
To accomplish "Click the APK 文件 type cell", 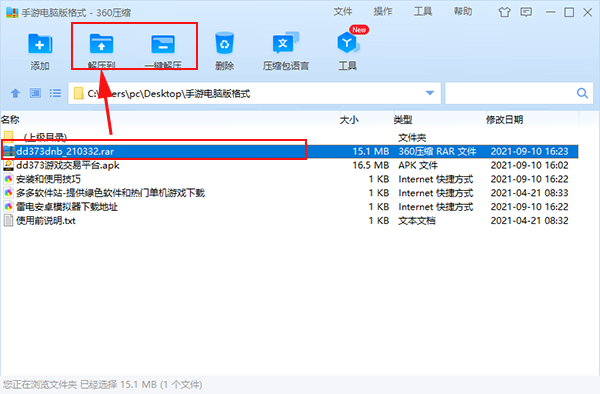I will click(418, 165).
